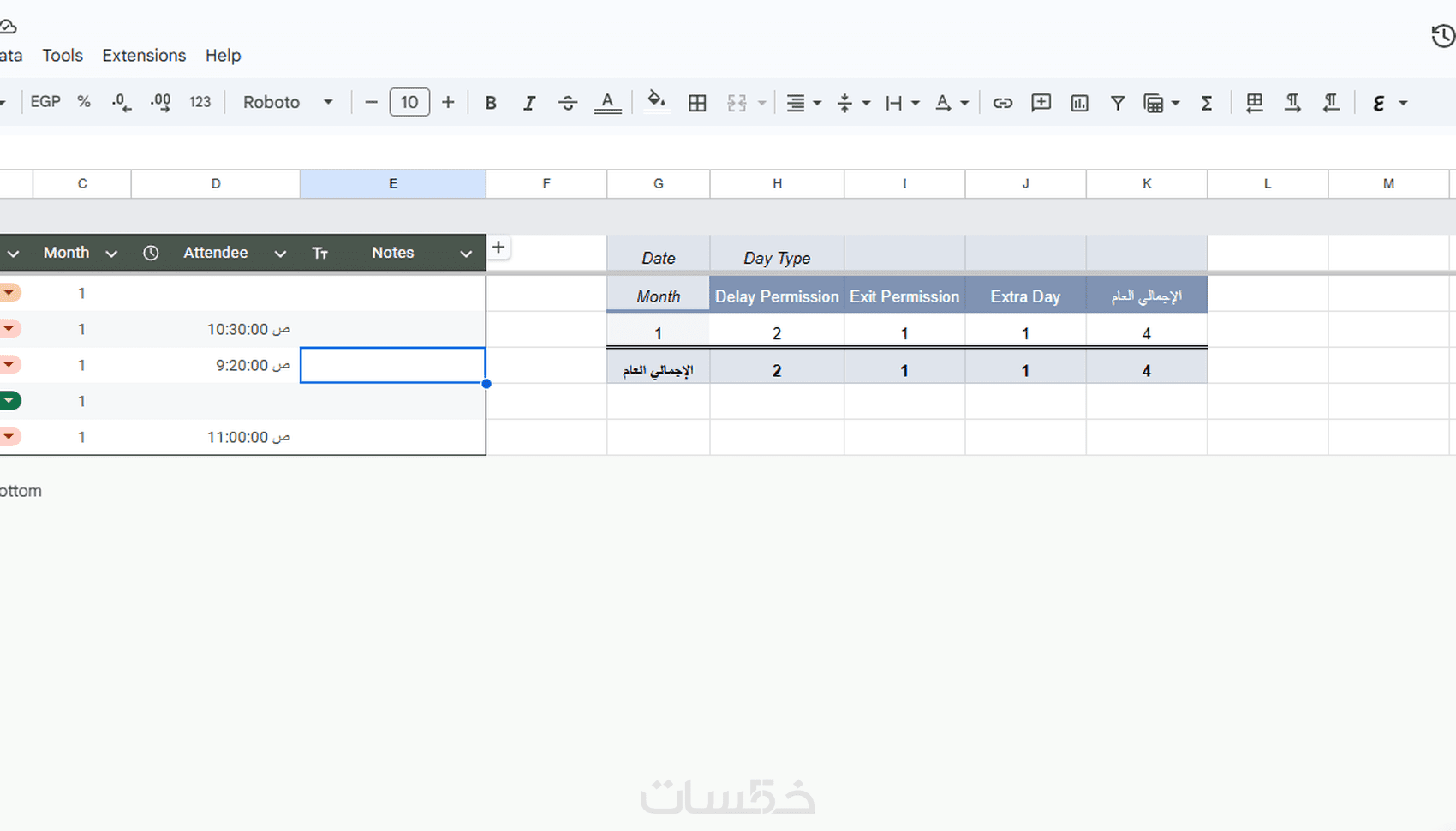Select column header E
Image resolution: width=1456 pixels, height=831 pixels.
click(393, 183)
